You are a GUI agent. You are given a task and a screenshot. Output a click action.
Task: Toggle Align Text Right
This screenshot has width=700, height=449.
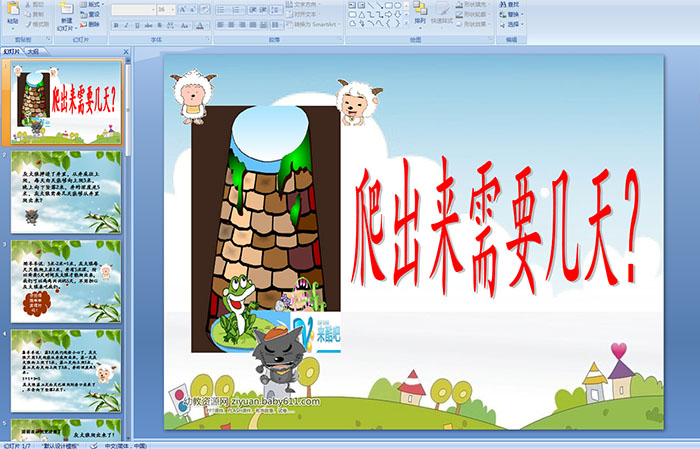(242, 25)
